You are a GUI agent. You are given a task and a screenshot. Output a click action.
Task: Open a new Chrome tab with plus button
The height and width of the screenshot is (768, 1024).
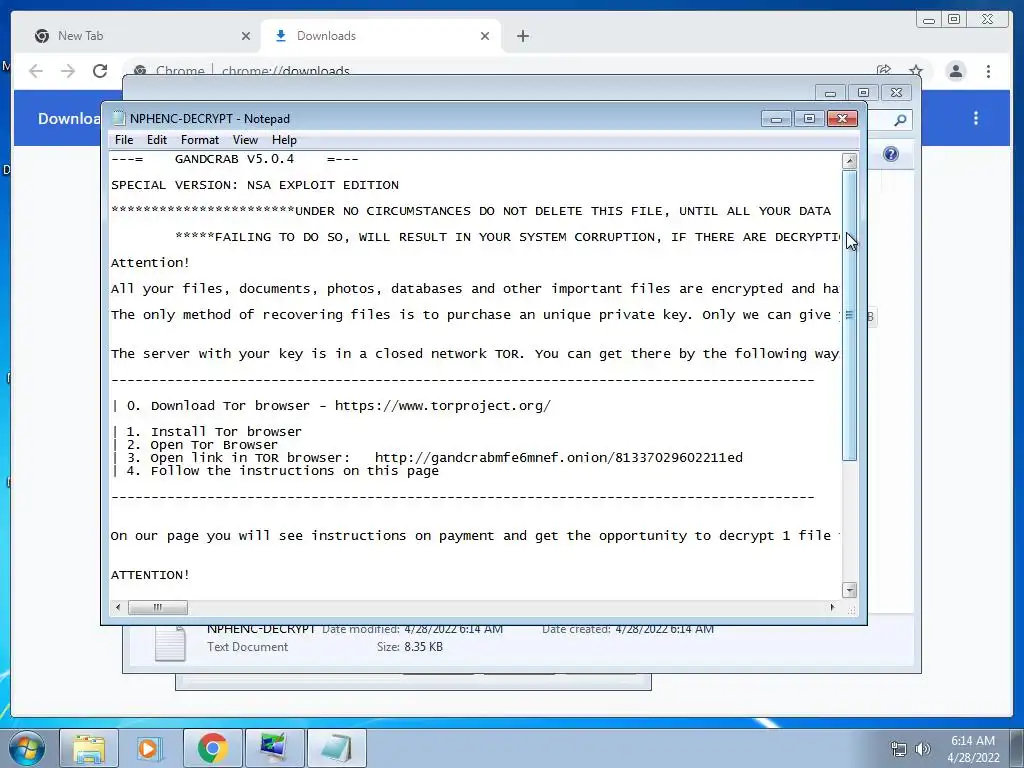pos(522,36)
